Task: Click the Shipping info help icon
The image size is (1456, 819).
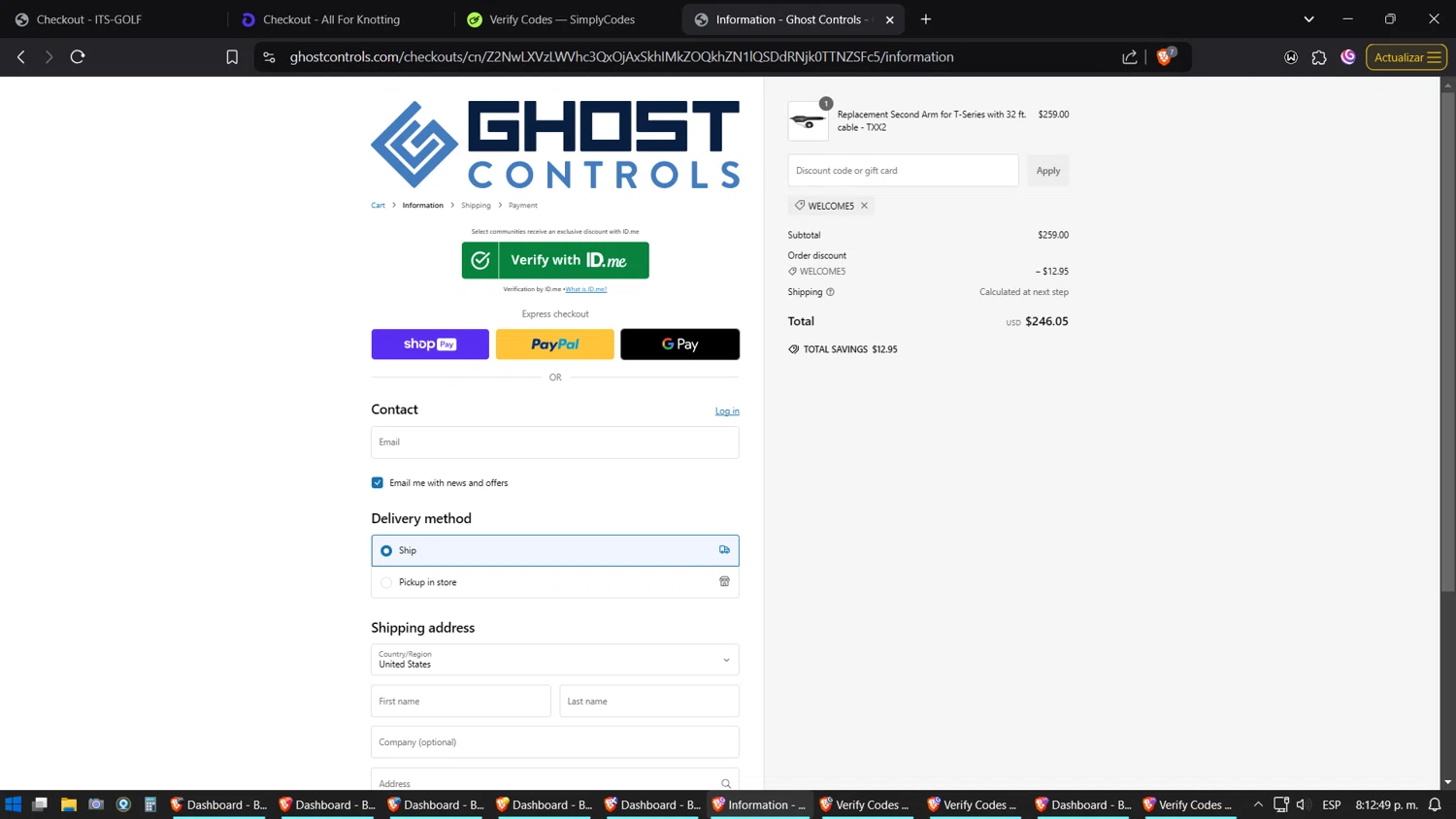Action: [830, 292]
